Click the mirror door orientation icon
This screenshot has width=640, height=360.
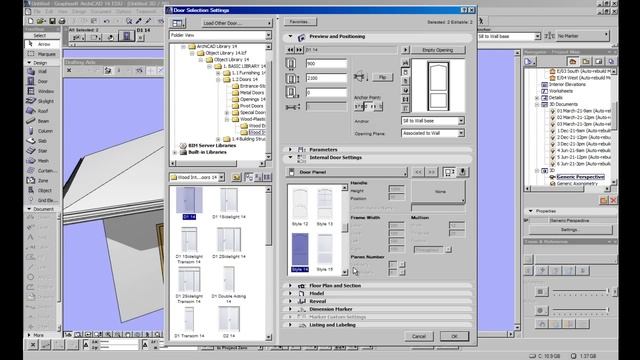tap(360, 77)
